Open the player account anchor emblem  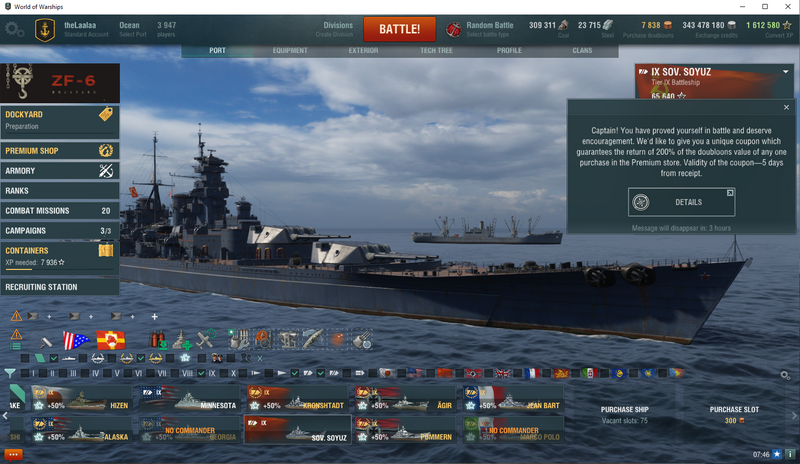tap(45, 30)
